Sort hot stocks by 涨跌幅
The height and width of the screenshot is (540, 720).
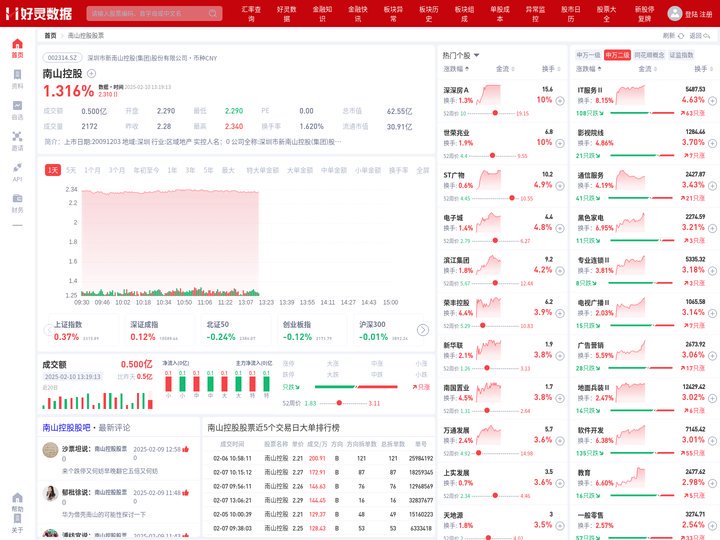coord(456,69)
